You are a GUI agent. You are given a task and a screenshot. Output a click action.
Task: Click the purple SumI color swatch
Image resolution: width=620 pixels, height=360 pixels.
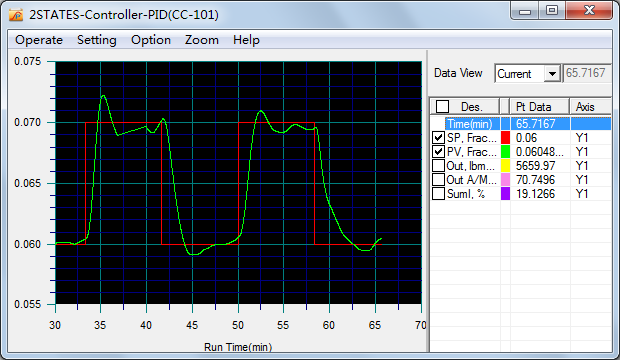click(505, 194)
